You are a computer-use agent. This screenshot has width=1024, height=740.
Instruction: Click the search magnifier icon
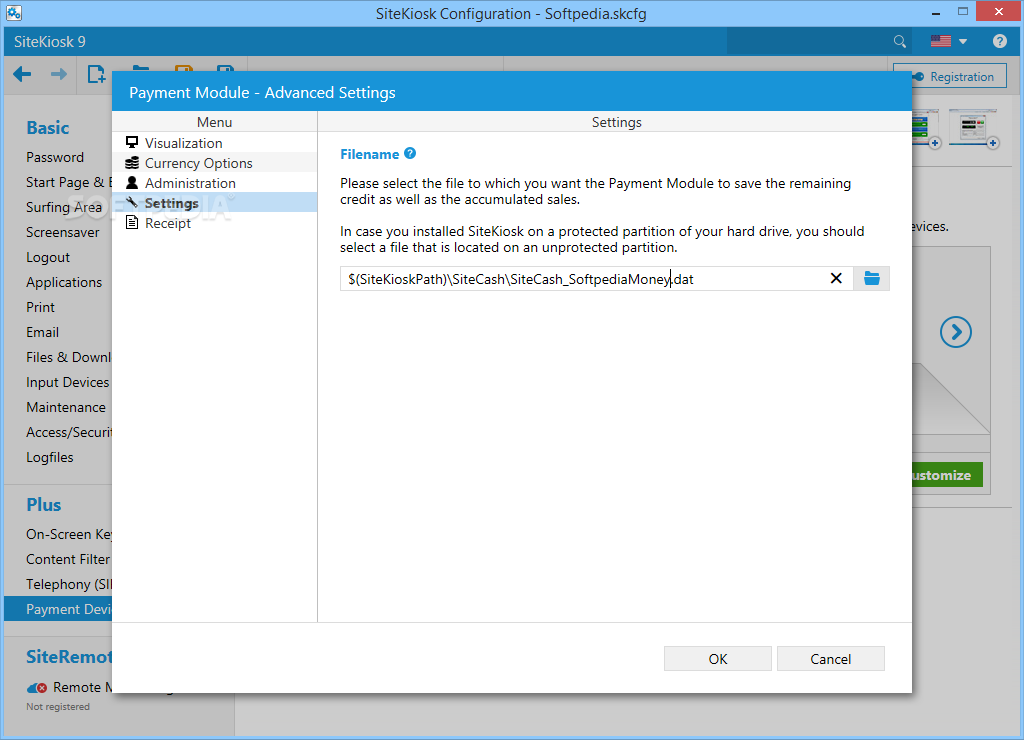pos(899,42)
